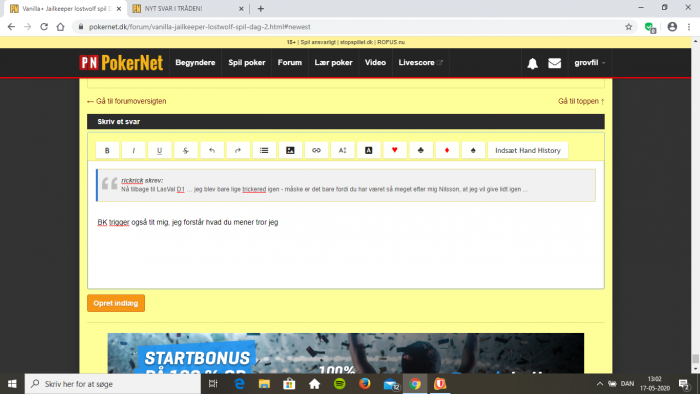The height and width of the screenshot is (394, 700).
Task: Insert an image into the reply
Action: point(290,150)
